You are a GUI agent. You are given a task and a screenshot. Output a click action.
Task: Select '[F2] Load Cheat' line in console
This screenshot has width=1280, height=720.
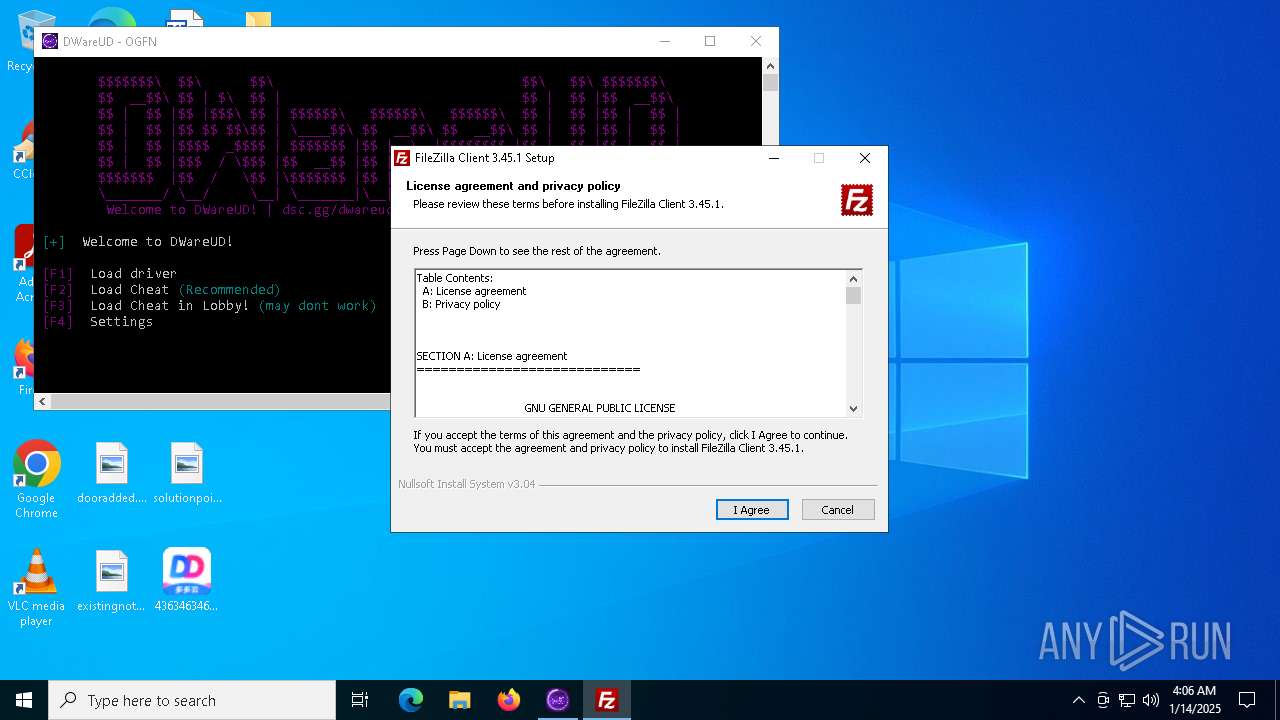tap(162, 289)
